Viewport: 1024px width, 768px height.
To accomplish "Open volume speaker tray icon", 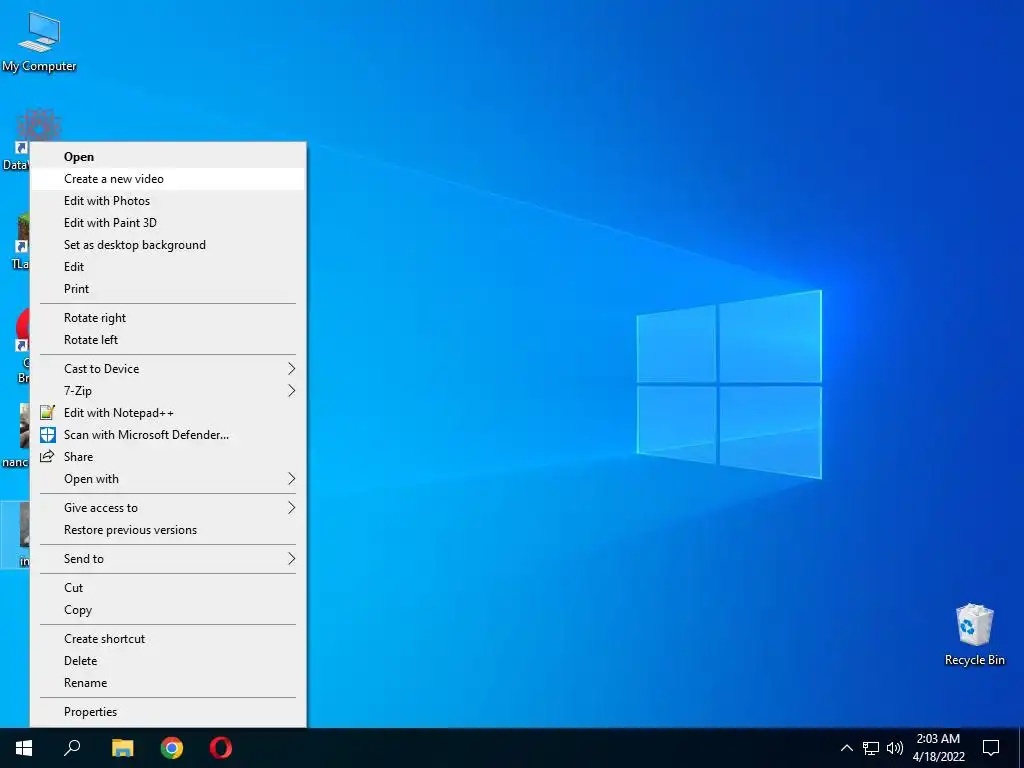I will click(895, 748).
